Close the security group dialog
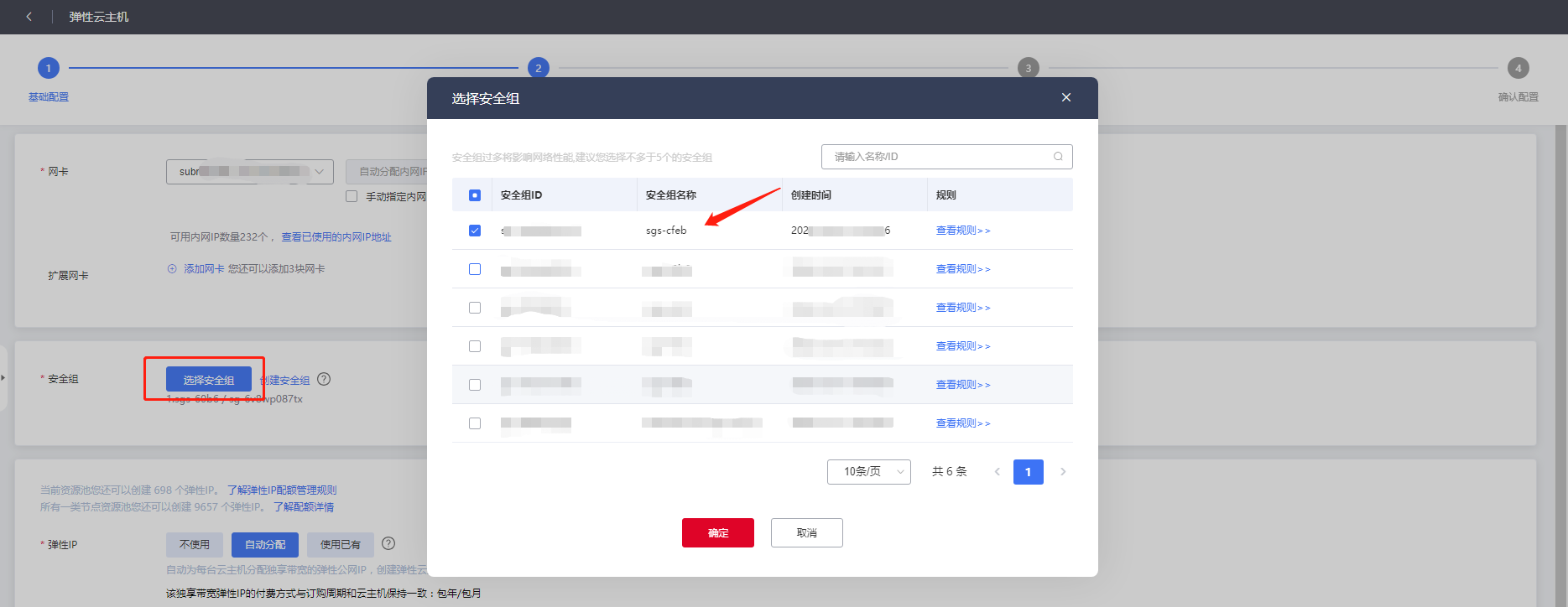Image resolution: width=1568 pixels, height=607 pixels. (x=1066, y=97)
